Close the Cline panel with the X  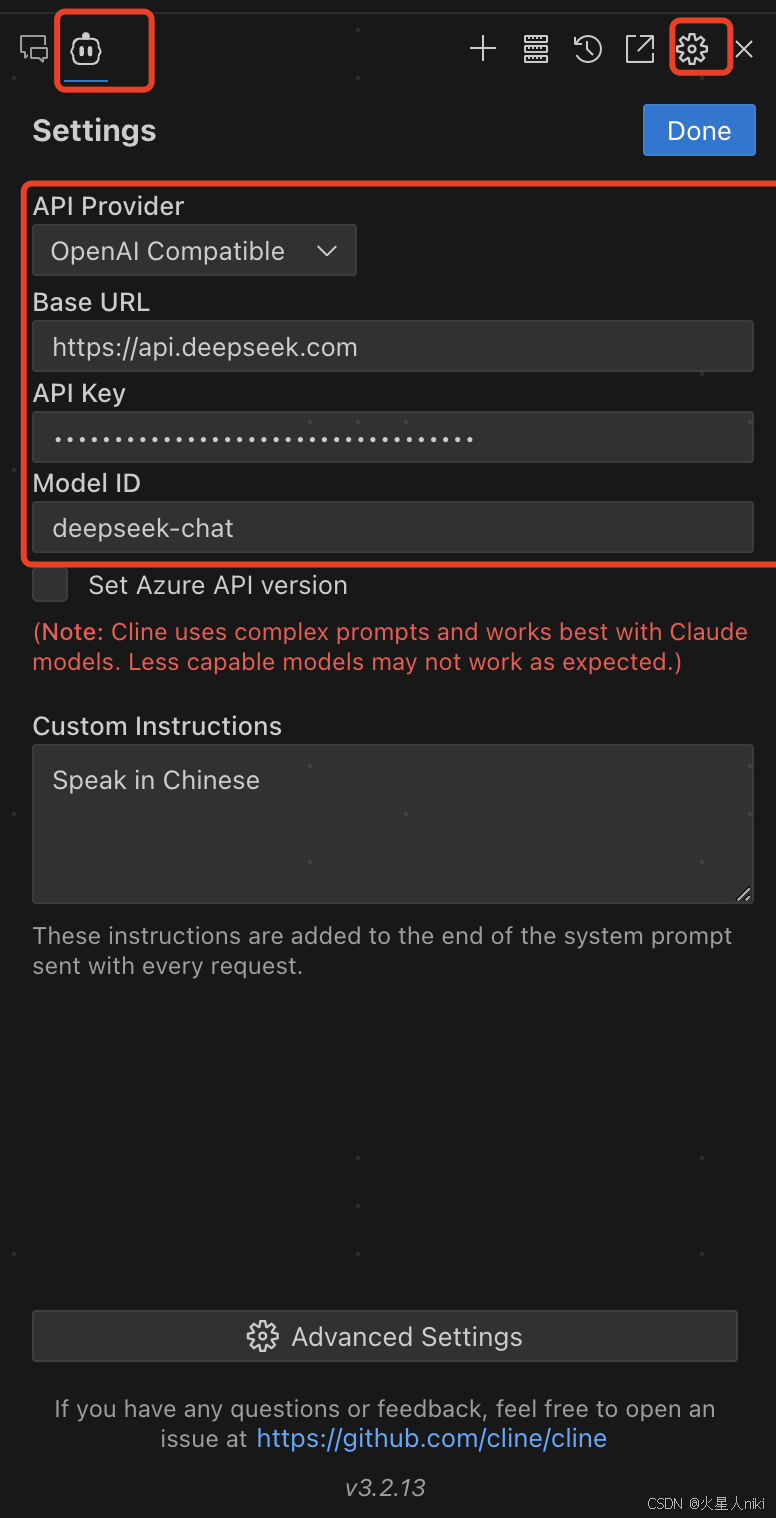pos(744,48)
